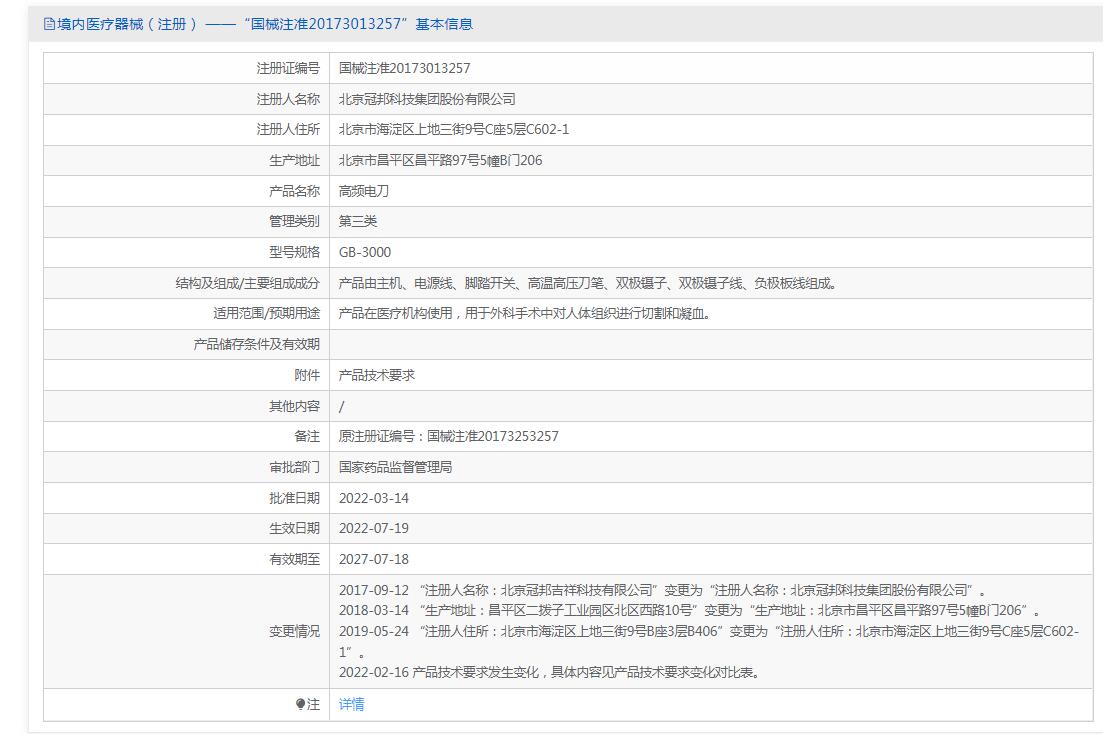Screen dimensions: 1103x734
Task: Click the 注册人名称 label
Action: [x=288, y=99]
